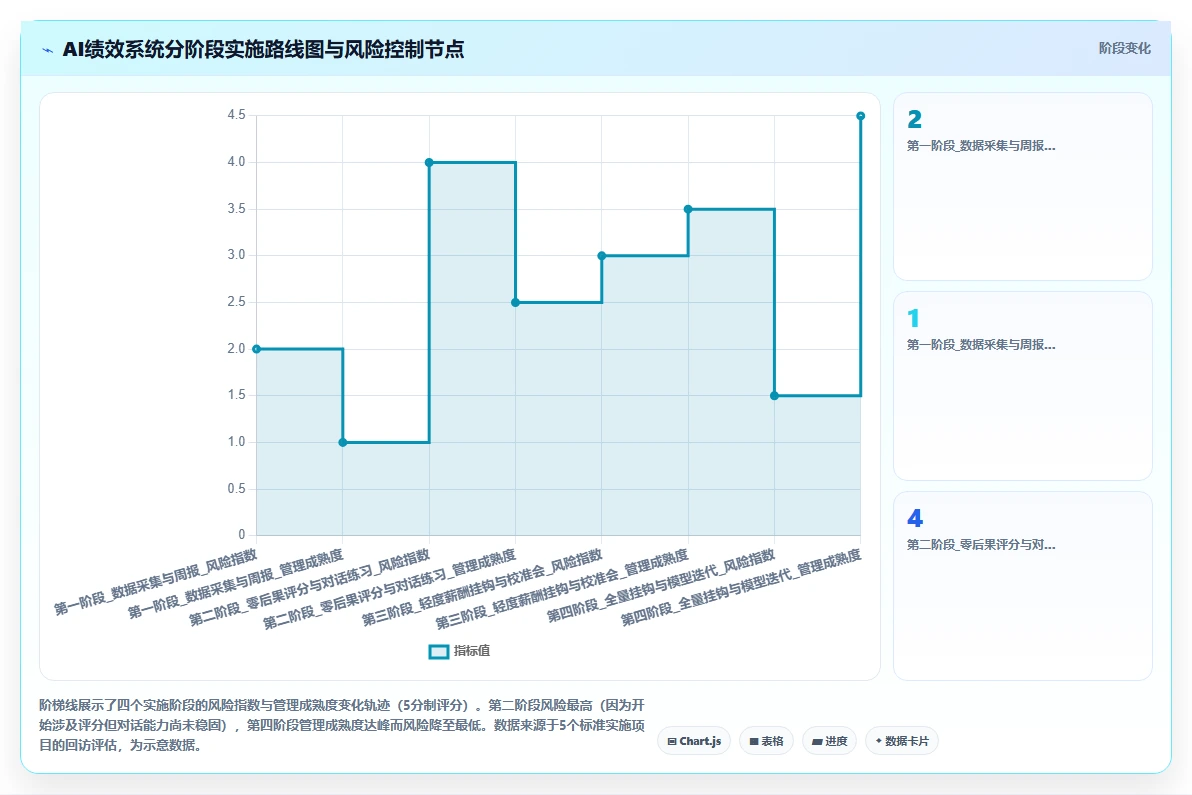Click axis label 第四阶段_全量挂钩与模型迭代_风险指数
The width and height of the screenshot is (1192, 795).
(x=661, y=586)
